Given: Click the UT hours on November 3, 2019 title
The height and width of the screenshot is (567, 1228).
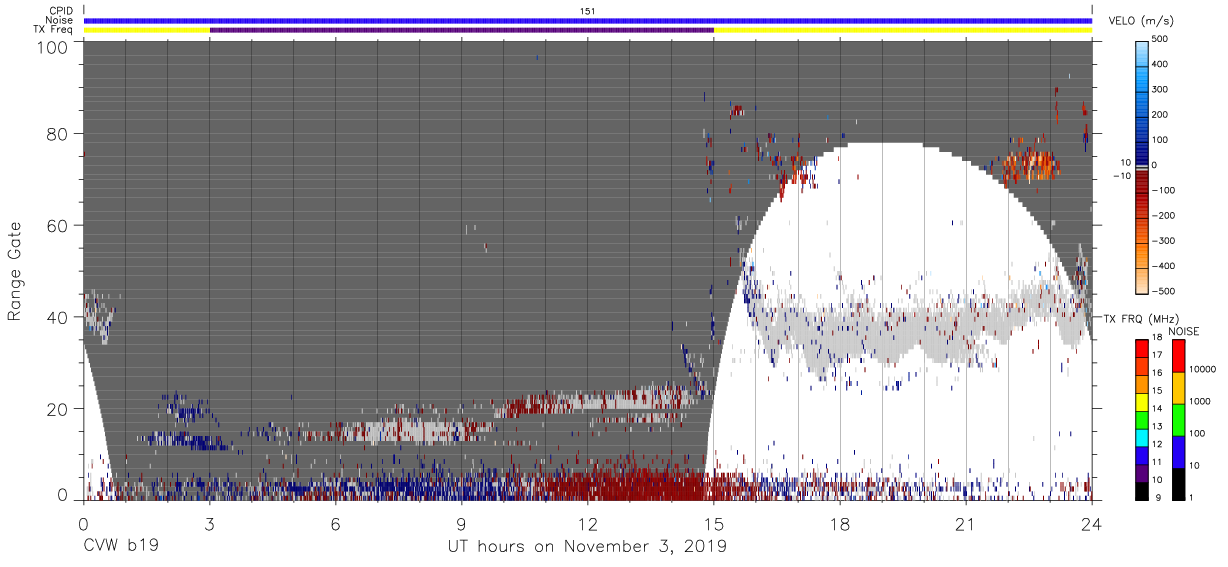Looking at the screenshot, I should (x=587, y=546).
